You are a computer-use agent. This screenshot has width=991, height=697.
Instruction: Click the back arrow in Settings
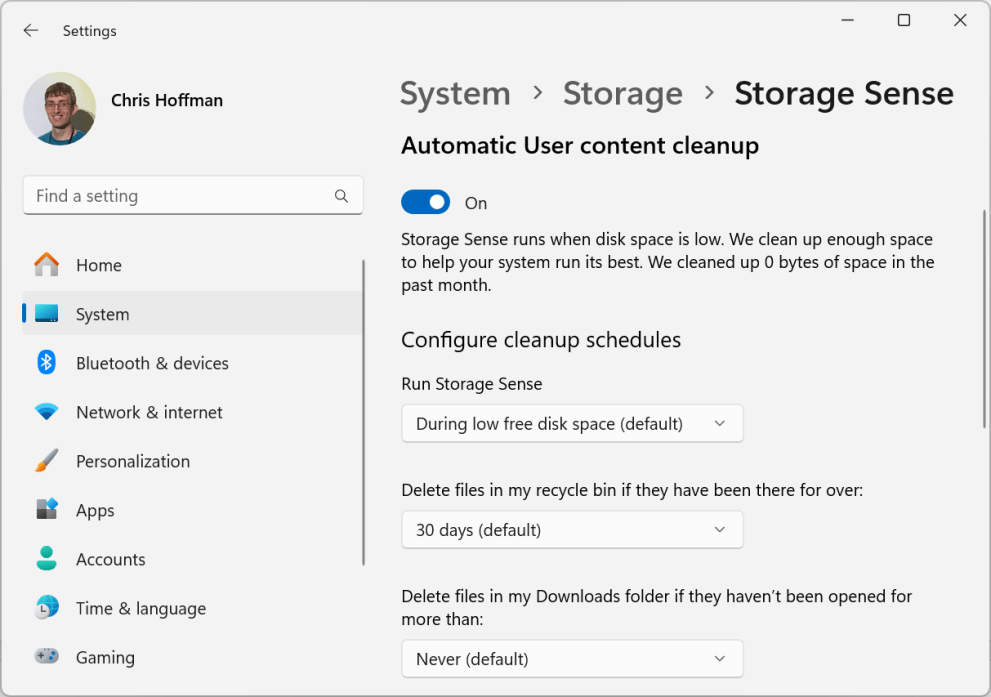[x=30, y=30]
